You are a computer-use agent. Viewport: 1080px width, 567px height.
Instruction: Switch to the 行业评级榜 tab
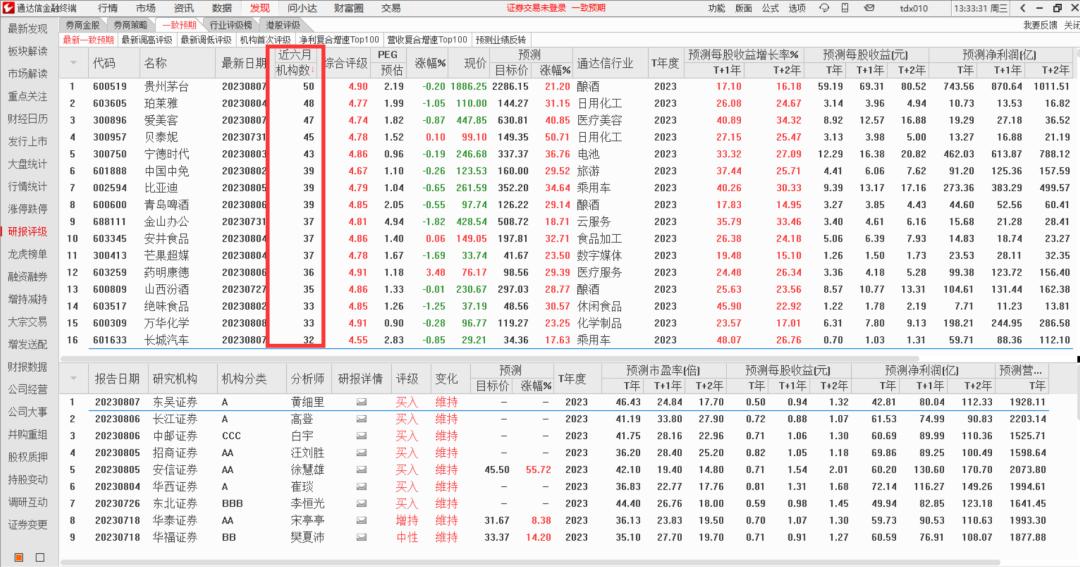click(x=231, y=25)
